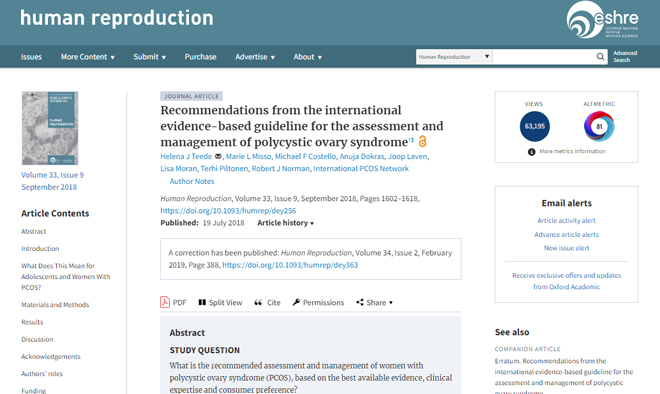Viewport: 660px width, 394px height.
Task: Subscribe to Article activity alert
Action: [x=567, y=221]
